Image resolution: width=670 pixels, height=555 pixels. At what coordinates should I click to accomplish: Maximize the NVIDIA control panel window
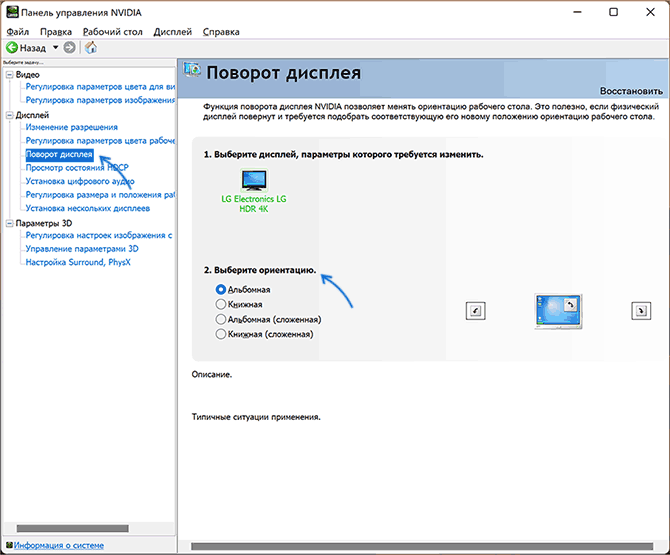[x=613, y=12]
